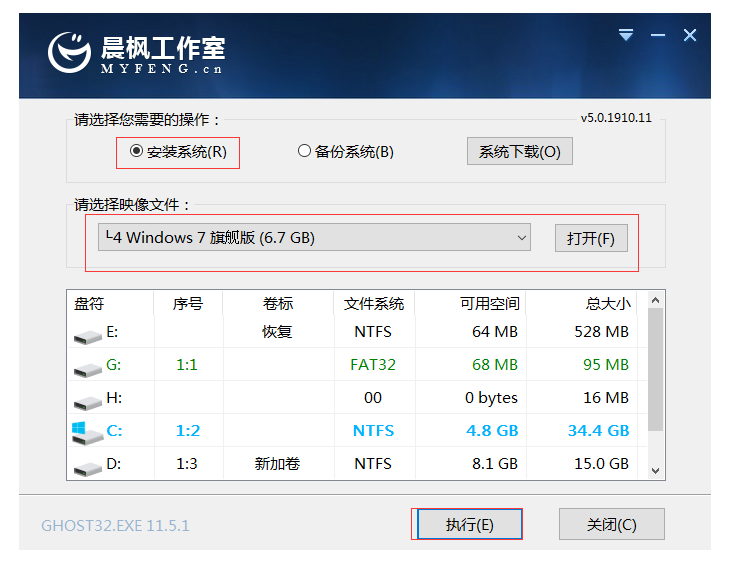Select the 安装系统(R) radio option
The image size is (729, 568).
(x=137, y=152)
